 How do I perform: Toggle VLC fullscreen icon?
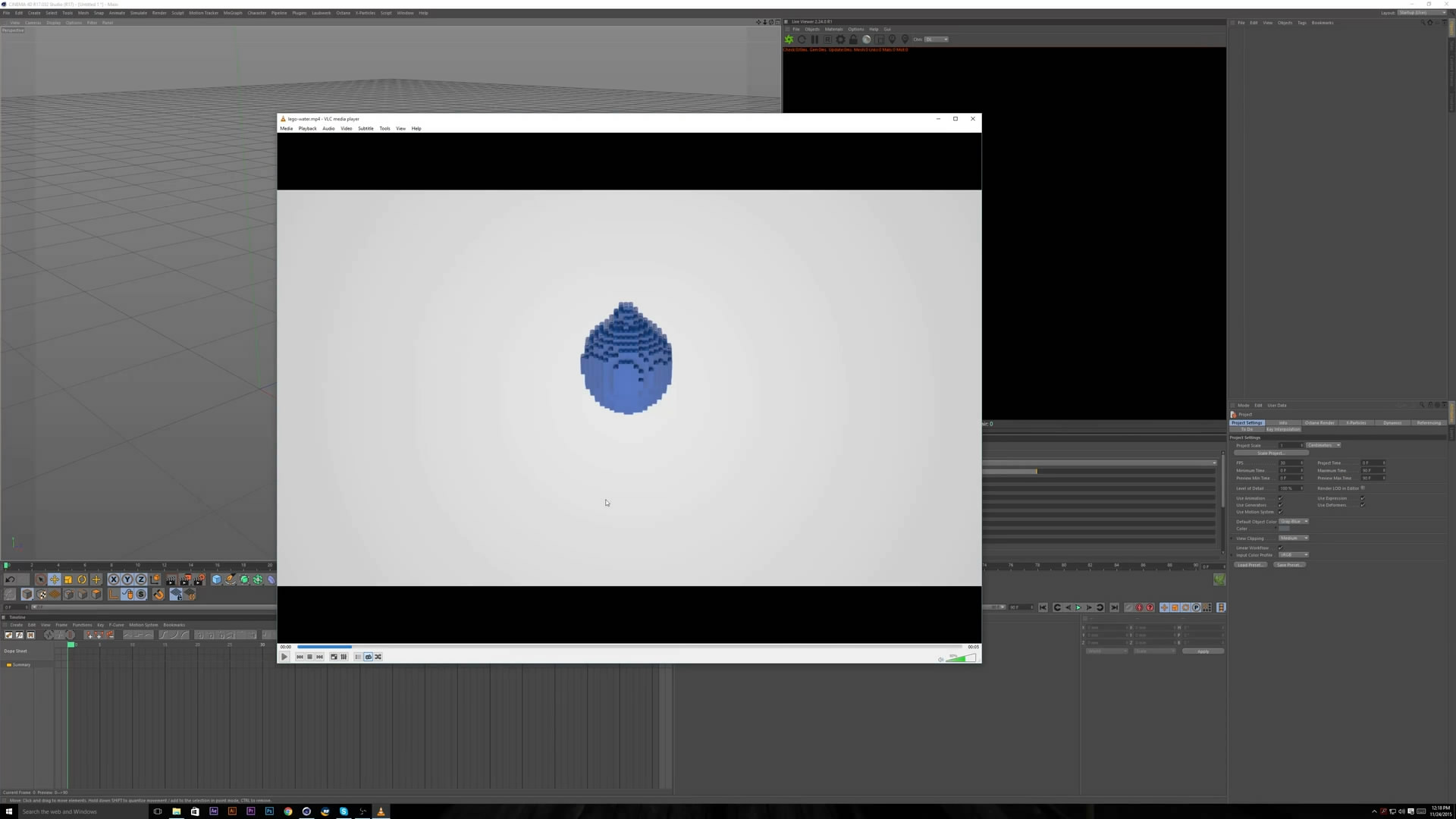pyautogui.click(x=334, y=657)
